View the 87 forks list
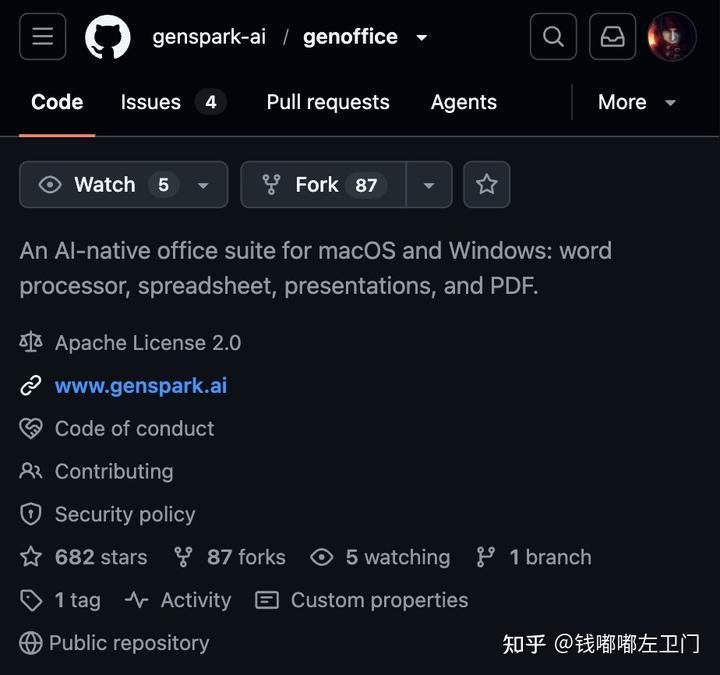720x675 pixels. pyautogui.click(x=246, y=557)
